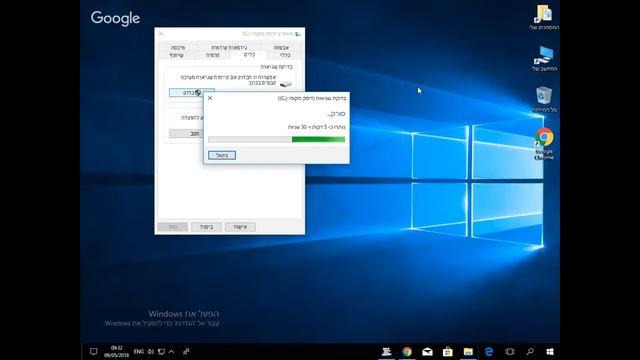
Task: Open the Sharing (שיתוף) tab
Action: pos(176,55)
